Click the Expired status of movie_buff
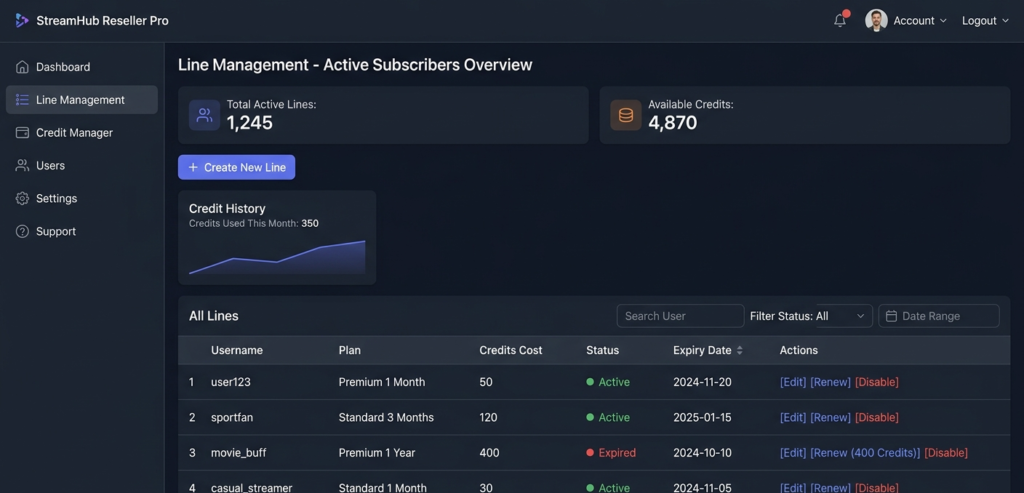1024x493 pixels. click(611, 453)
